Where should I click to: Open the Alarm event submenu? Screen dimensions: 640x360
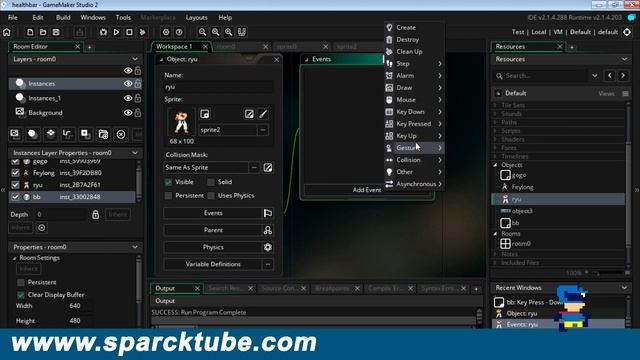tap(414, 76)
